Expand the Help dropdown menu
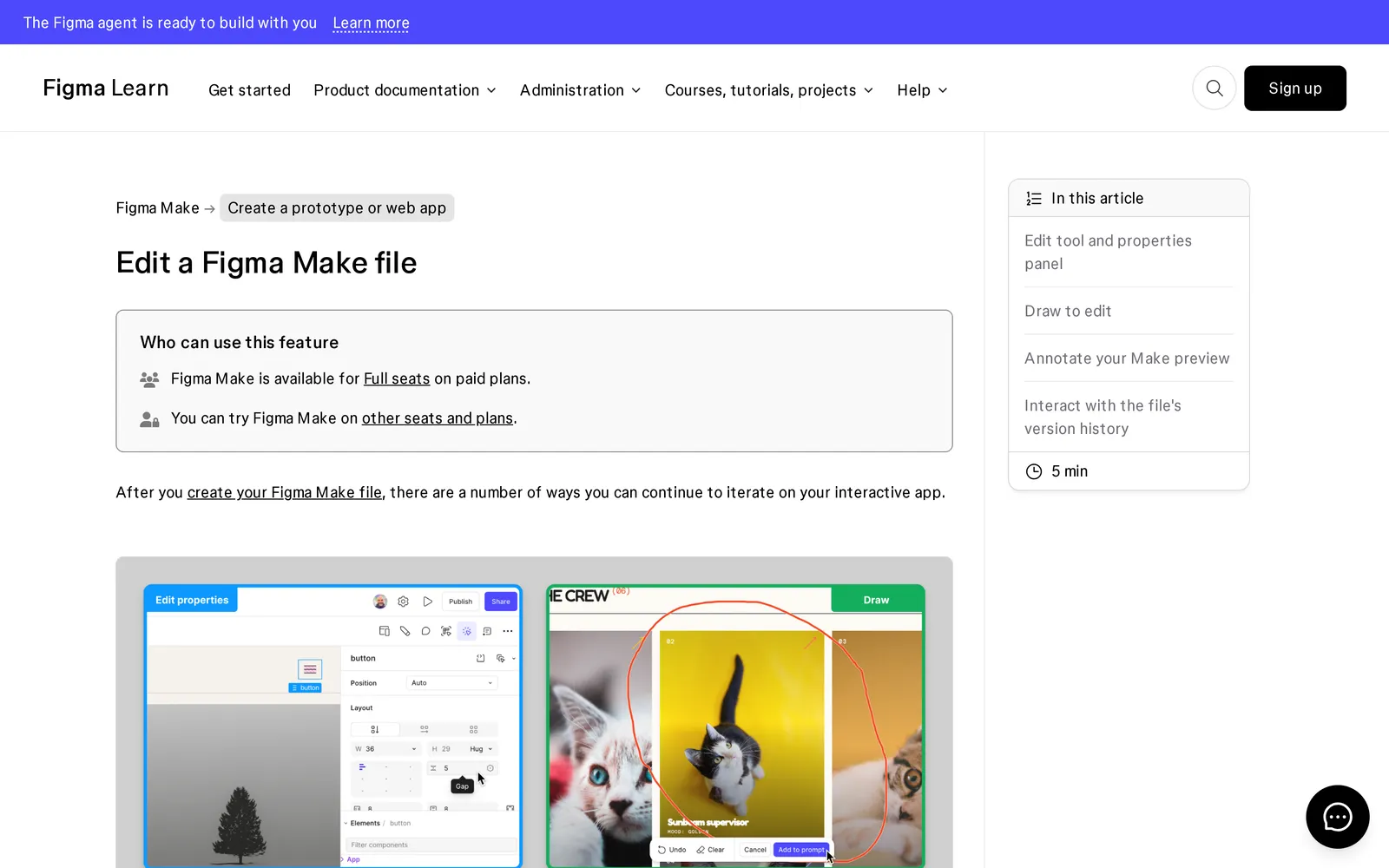Screen dimensions: 1389x868 coord(922,90)
